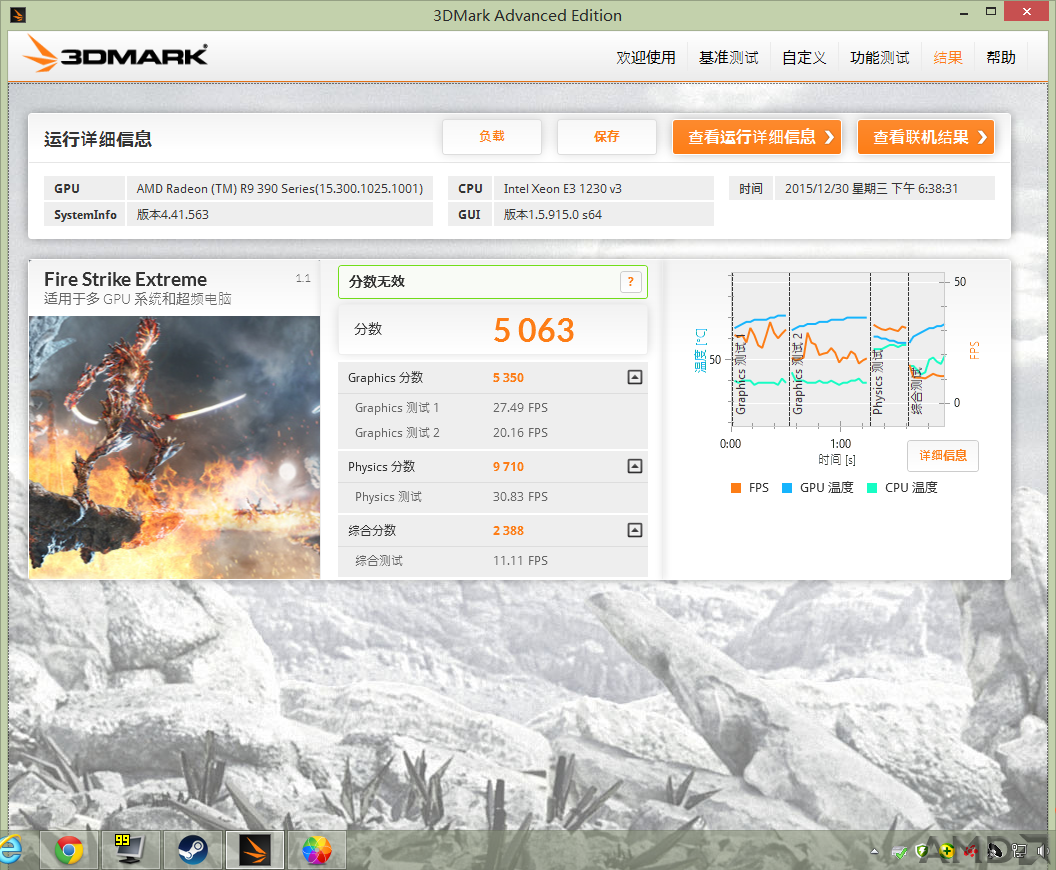Open the 帮助 tab
Image resolution: width=1056 pixels, height=870 pixels.
pos(1001,58)
